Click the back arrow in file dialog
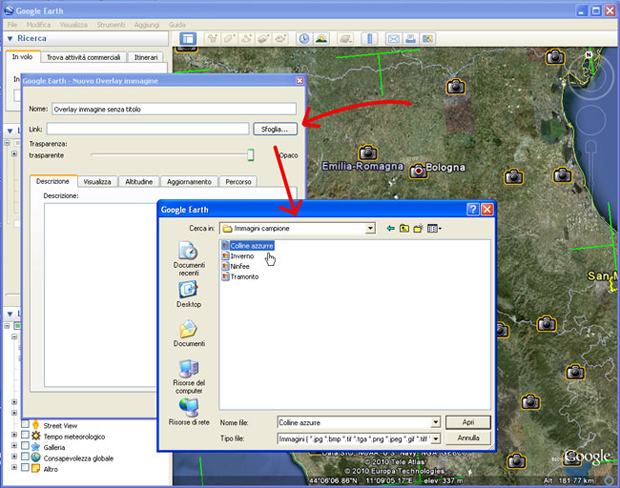The height and width of the screenshot is (488, 620). click(x=391, y=228)
